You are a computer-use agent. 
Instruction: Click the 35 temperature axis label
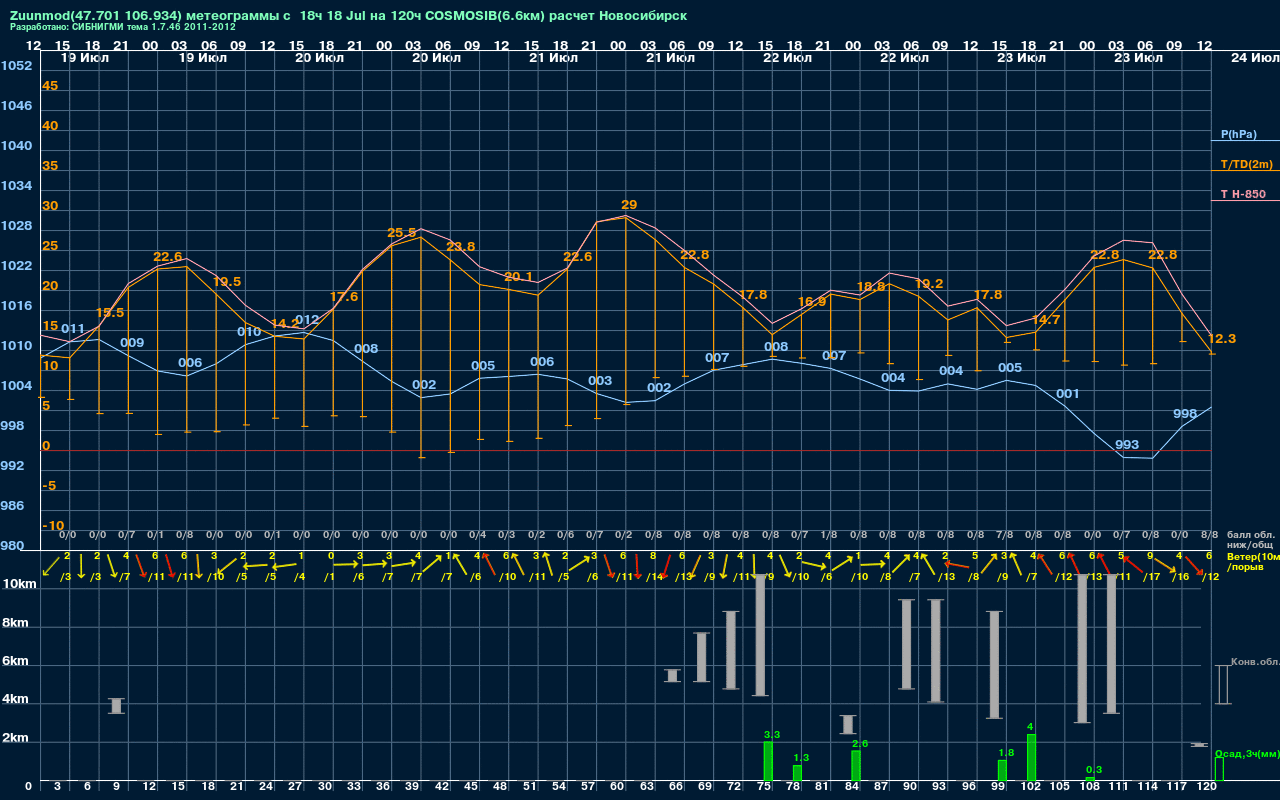[x=50, y=166]
